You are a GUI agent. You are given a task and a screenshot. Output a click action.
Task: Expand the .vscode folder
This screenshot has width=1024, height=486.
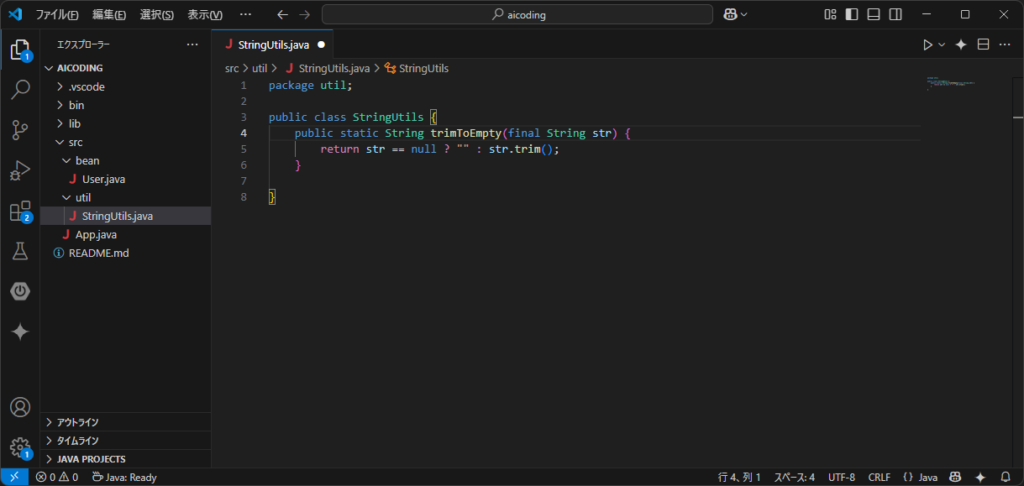(125, 87)
